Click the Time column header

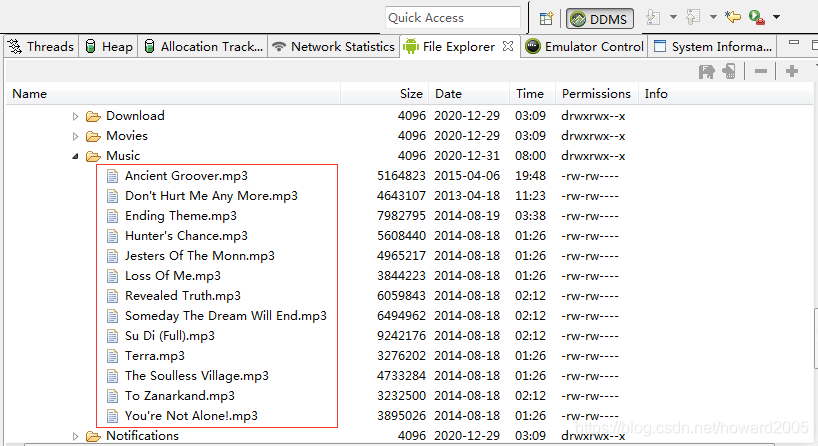click(533, 93)
